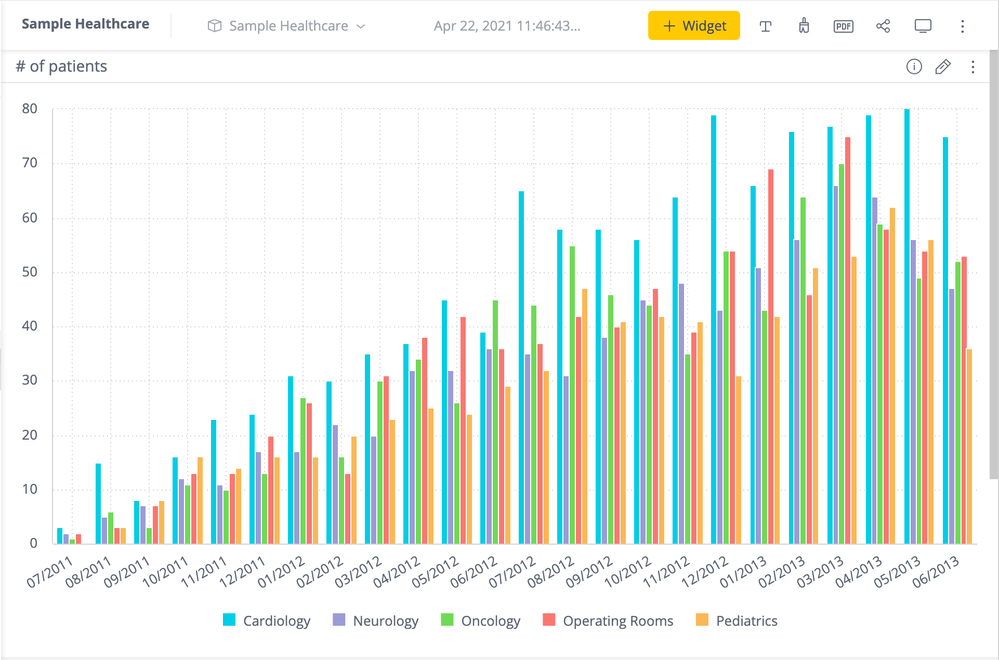
Task: Click the monitor display mode icon
Action: 923,26
